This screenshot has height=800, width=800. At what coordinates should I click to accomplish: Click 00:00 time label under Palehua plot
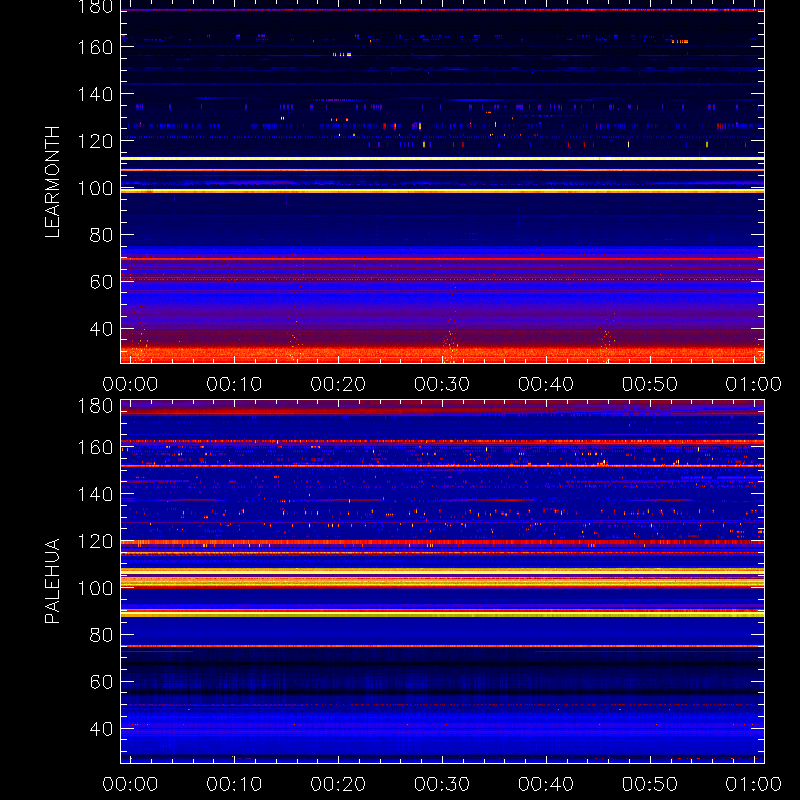click(130, 784)
